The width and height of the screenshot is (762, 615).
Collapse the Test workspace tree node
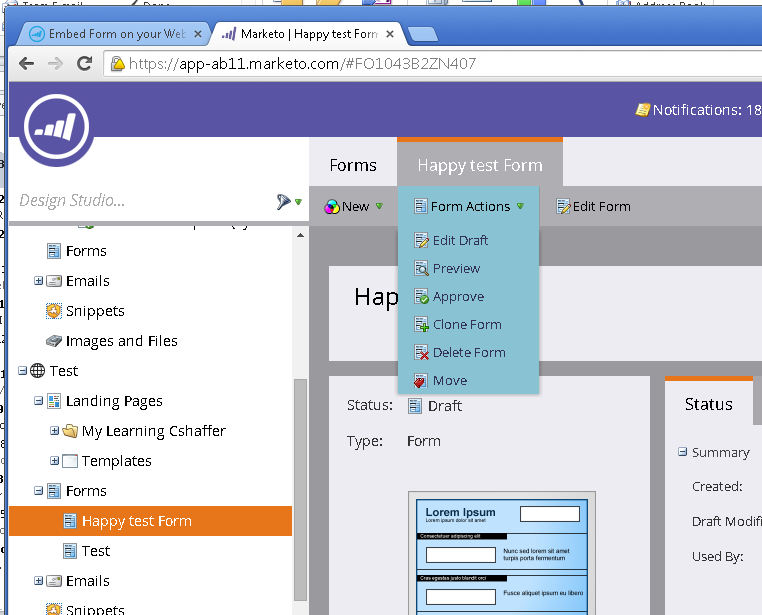[x=22, y=371]
